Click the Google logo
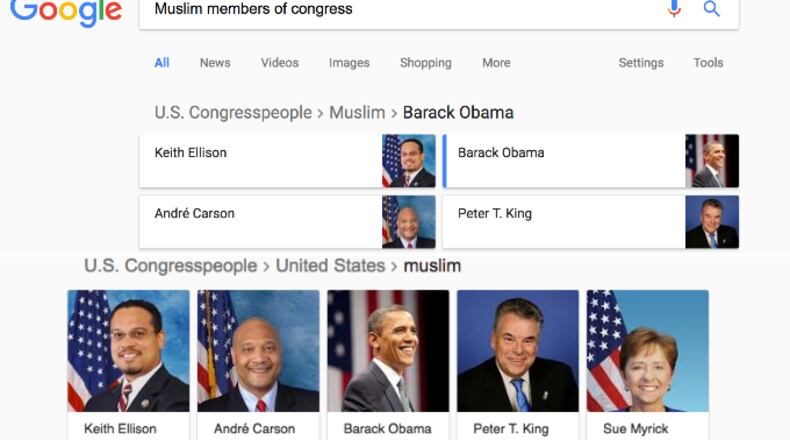The image size is (790, 440). (66, 10)
